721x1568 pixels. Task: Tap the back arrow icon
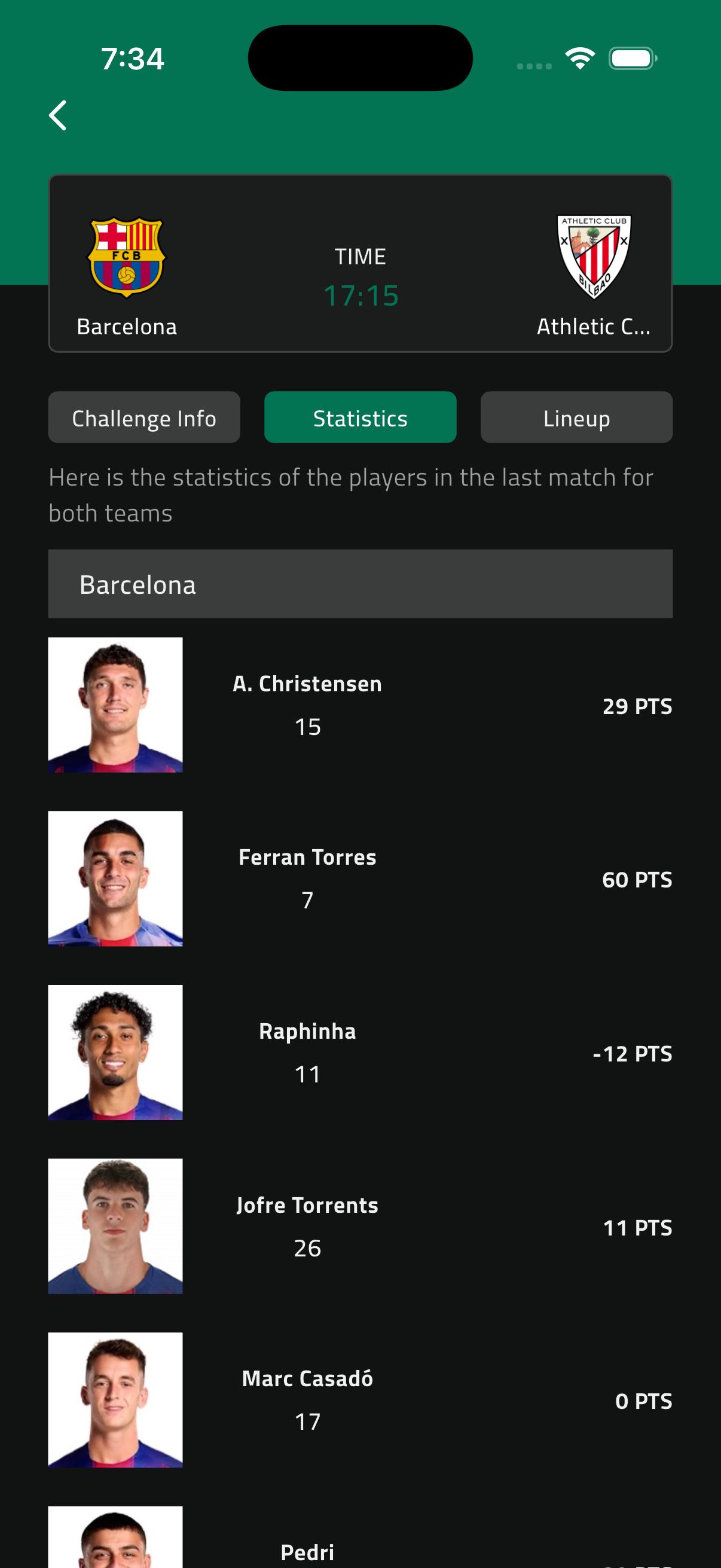(58, 115)
